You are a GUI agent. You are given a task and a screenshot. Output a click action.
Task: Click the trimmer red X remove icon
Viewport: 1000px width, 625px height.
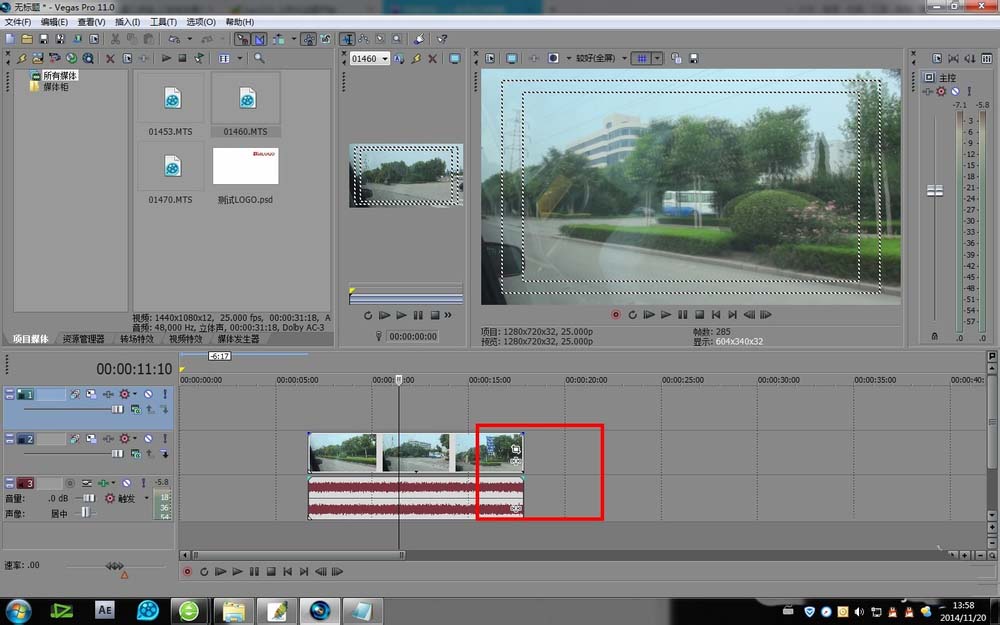click(432, 59)
